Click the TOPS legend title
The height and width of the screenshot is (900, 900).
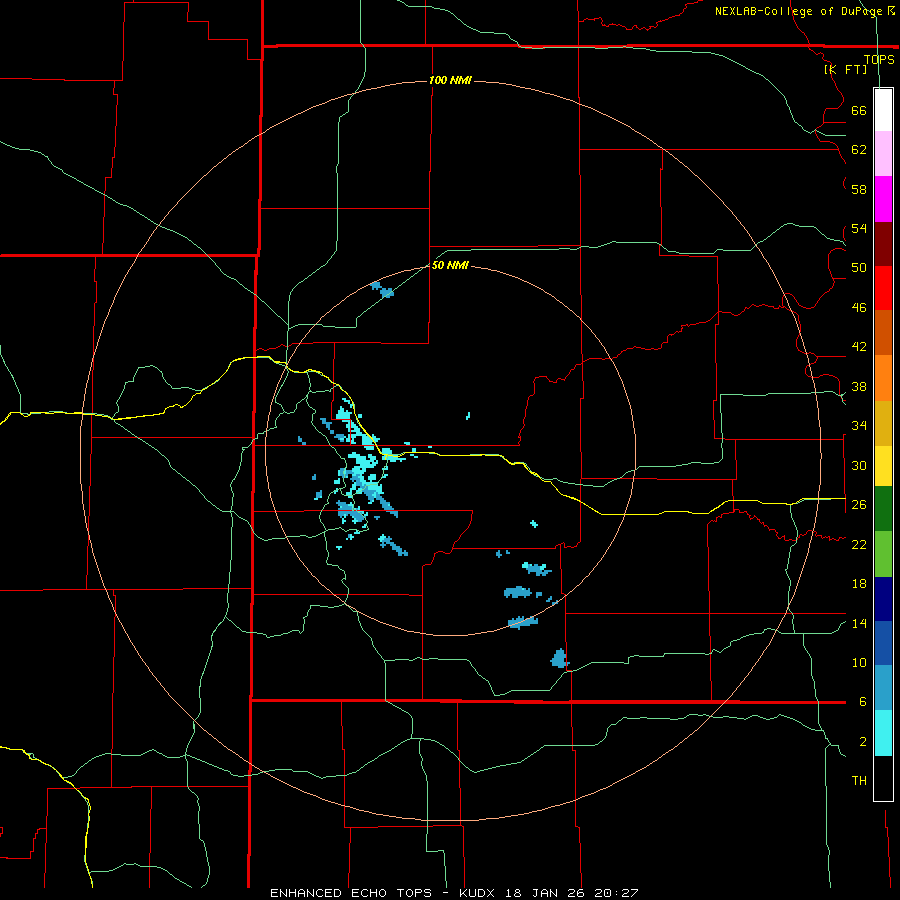pyautogui.click(x=879, y=60)
